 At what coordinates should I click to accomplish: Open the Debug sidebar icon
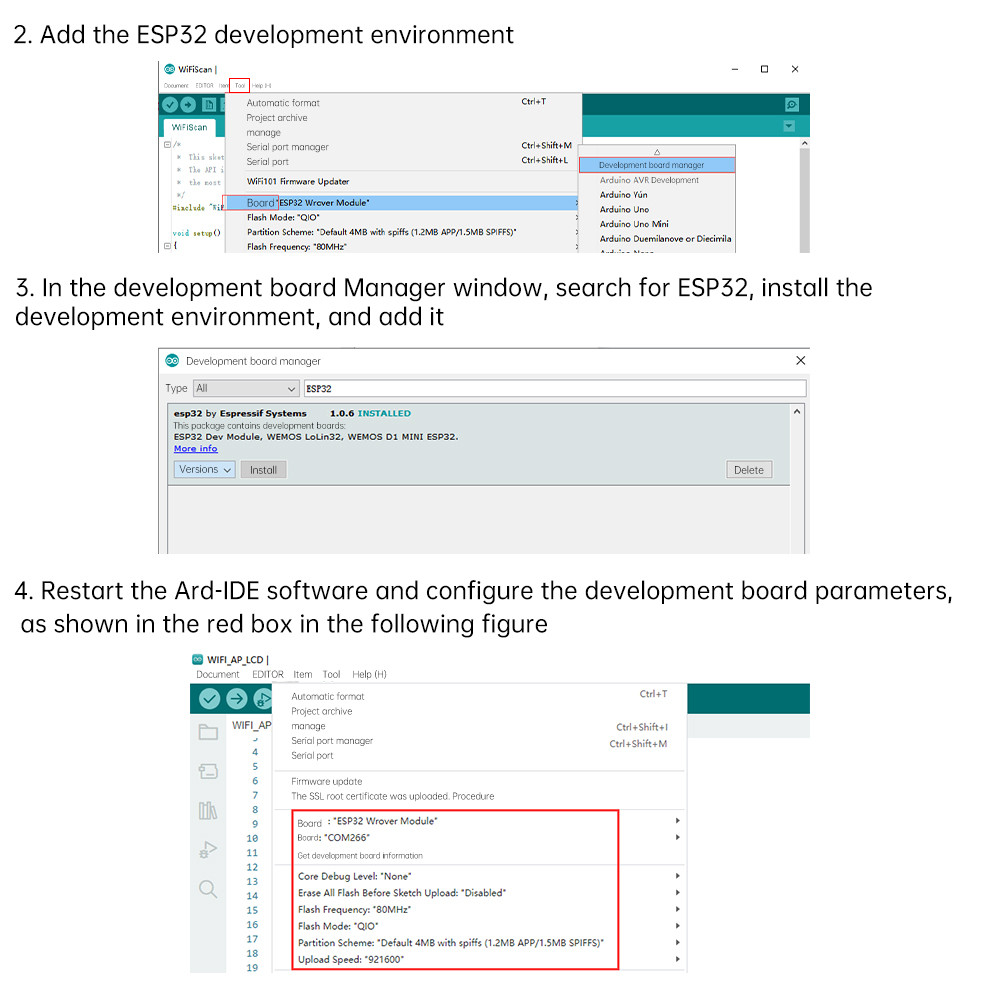208,850
